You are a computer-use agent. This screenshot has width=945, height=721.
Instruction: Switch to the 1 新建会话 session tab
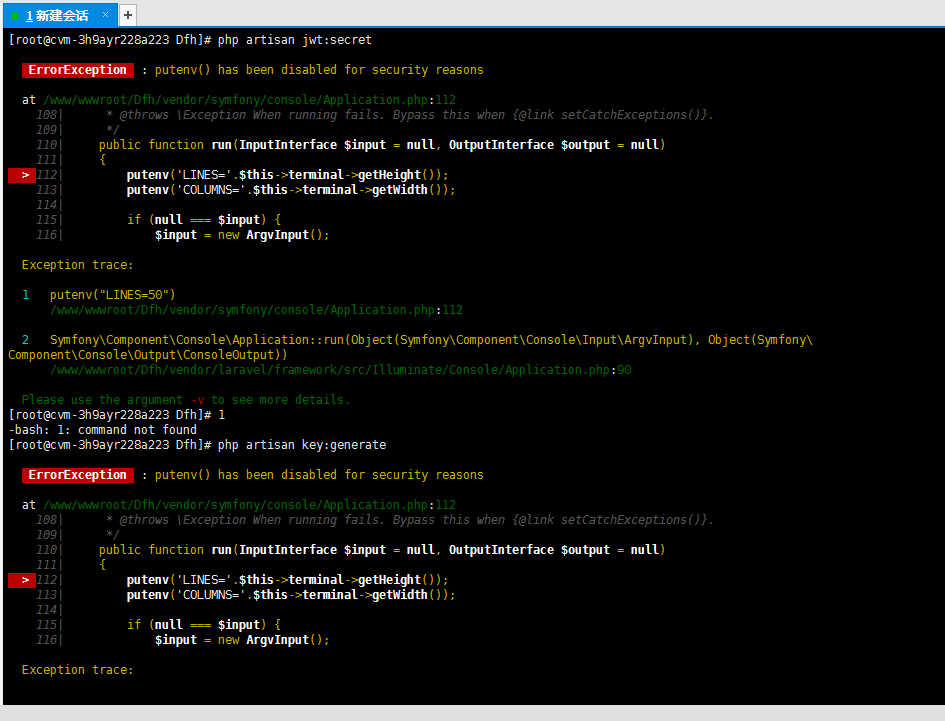(55, 15)
